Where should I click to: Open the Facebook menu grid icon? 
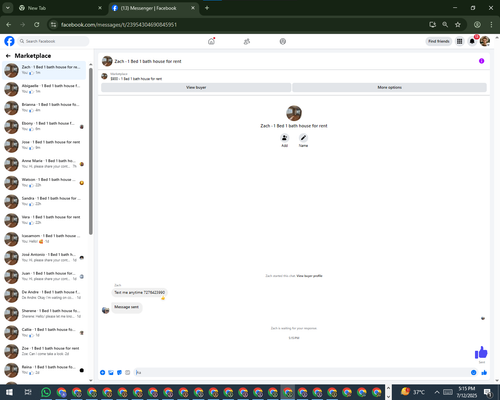pyautogui.click(x=460, y=41)
